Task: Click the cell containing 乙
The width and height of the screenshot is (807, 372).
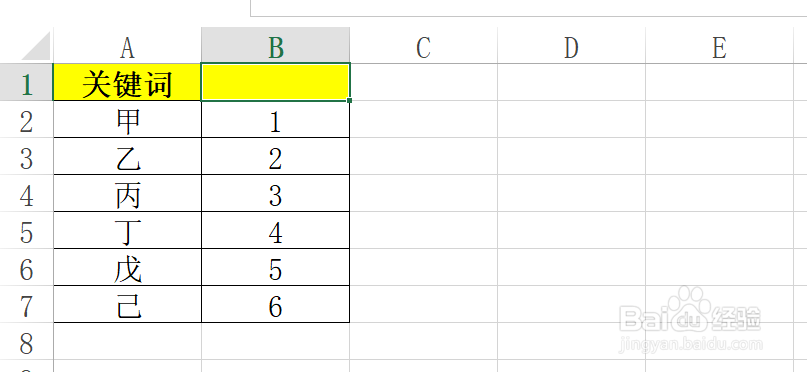Action: 127,156
